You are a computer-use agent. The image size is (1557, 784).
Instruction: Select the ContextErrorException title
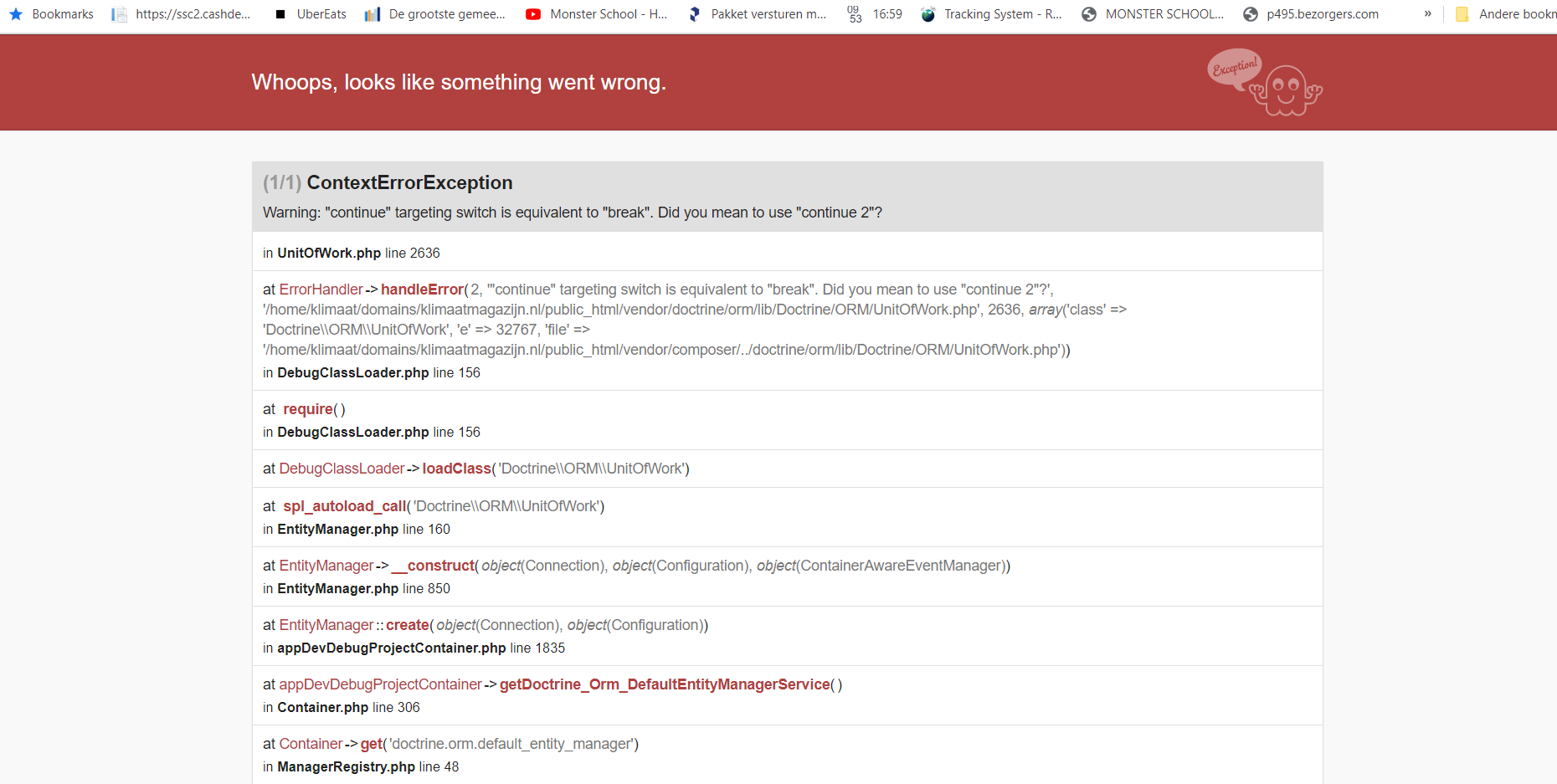[x=409, y=182]
